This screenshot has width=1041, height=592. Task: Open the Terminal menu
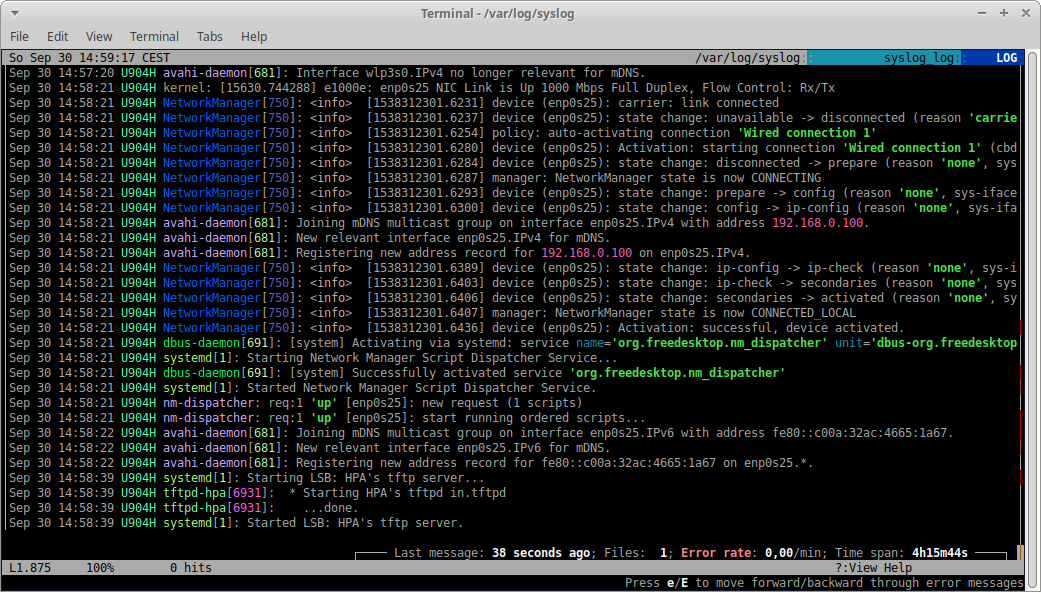(154, 36)
